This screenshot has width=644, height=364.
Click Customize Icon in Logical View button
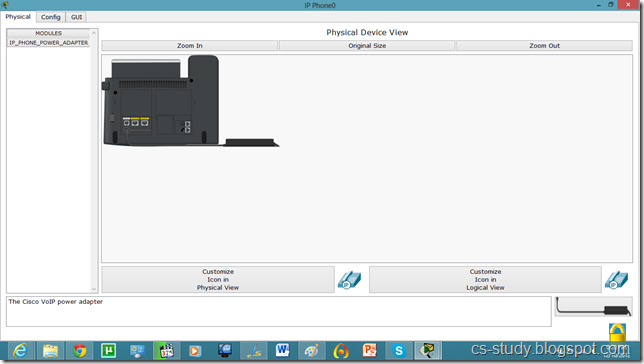[x=485, y=279]
